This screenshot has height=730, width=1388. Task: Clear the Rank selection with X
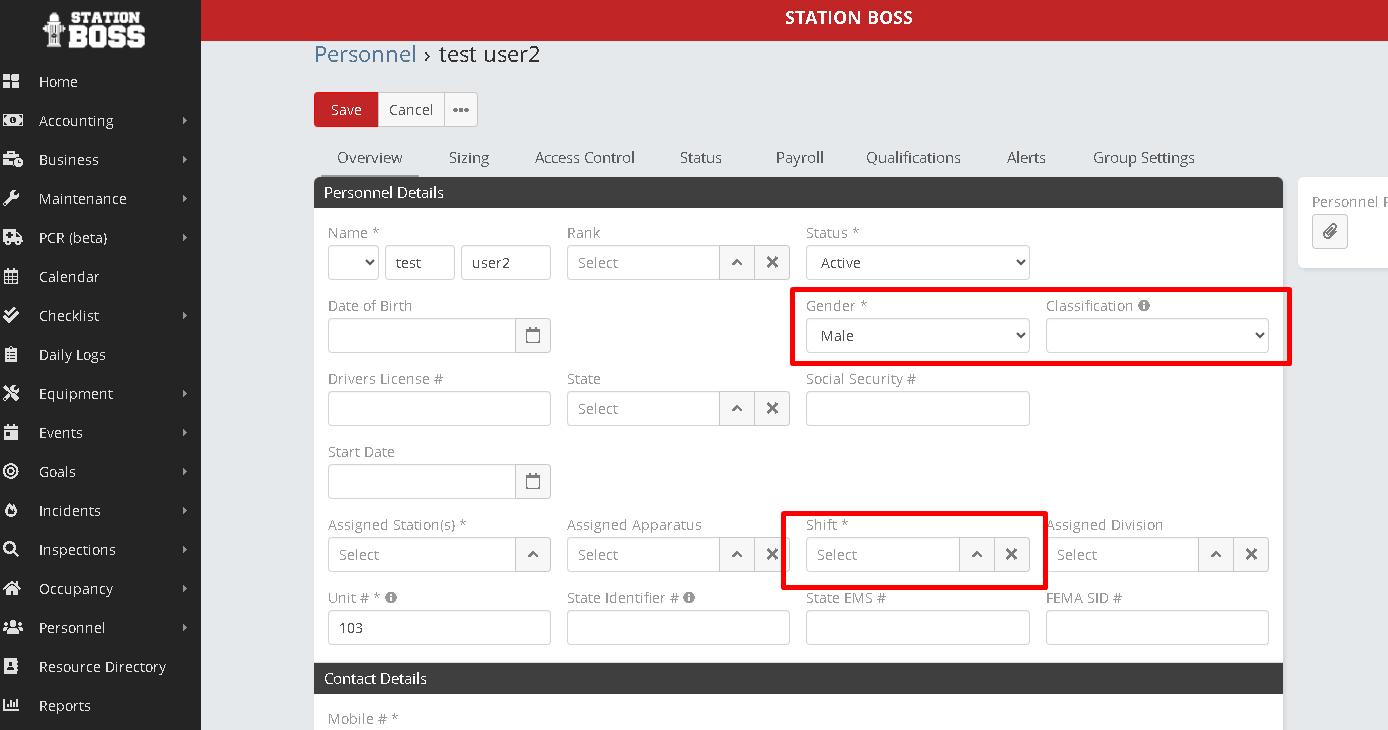tap(772, 263)
